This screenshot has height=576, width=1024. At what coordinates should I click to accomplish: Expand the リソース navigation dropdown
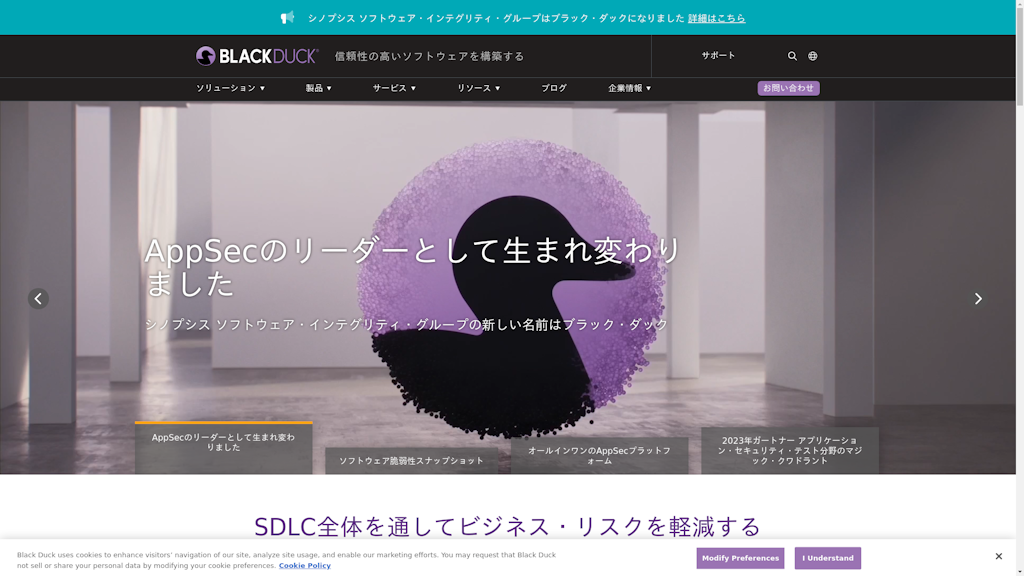478,88
